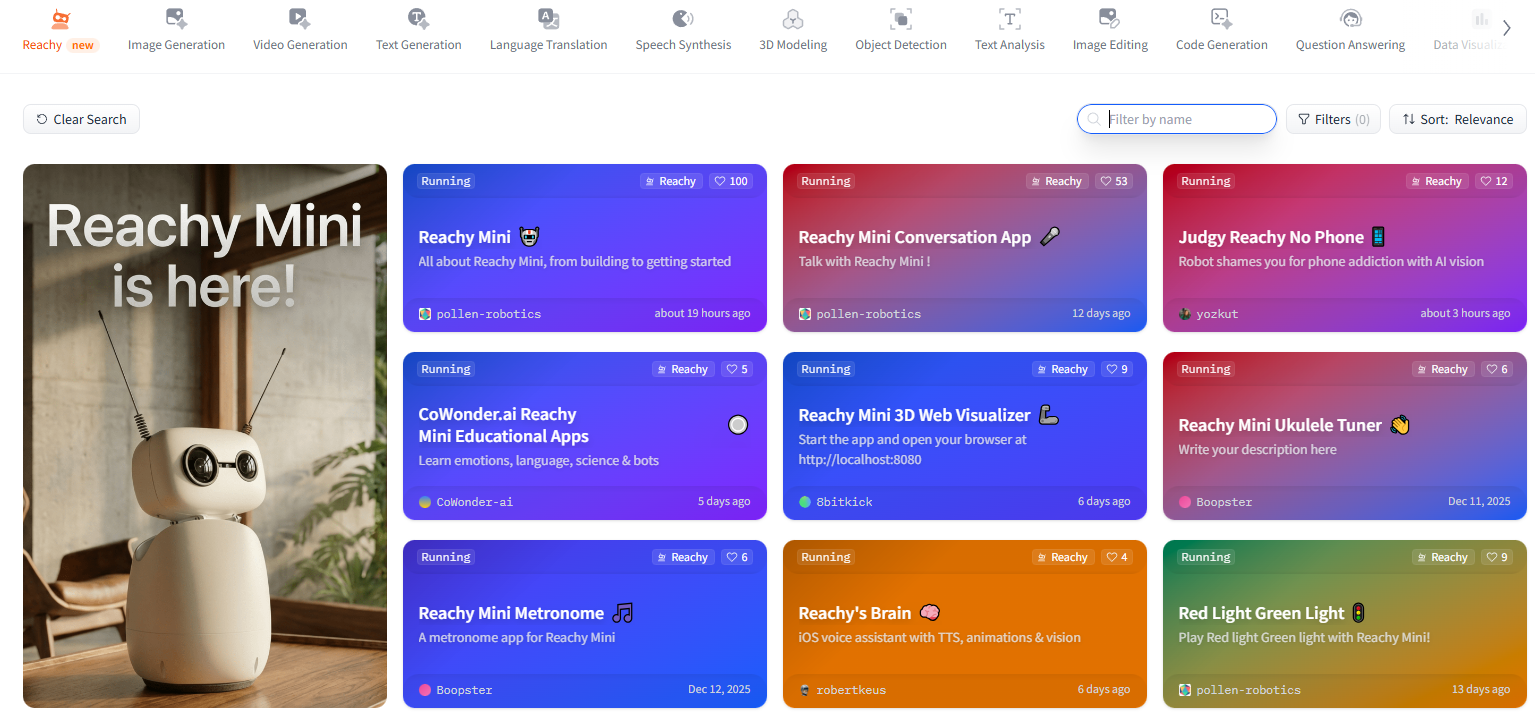The image size is (1535, 712).
Task: Click the 100 likes heart on Reachy Mini
Action: (730, 181)
